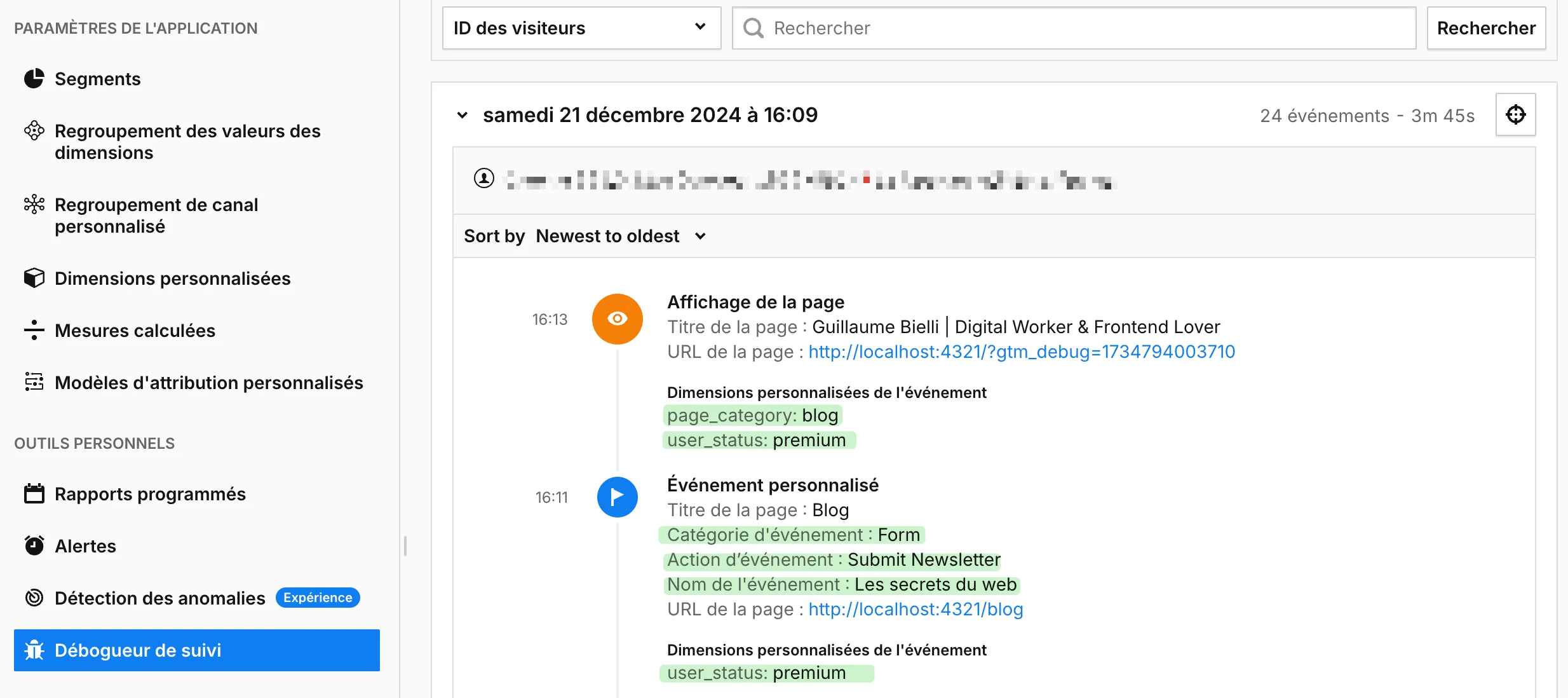This screenshot has width=1568, height=698.
Task: Click the Débogueur de suivi bug icon
Action: [34, 650]
